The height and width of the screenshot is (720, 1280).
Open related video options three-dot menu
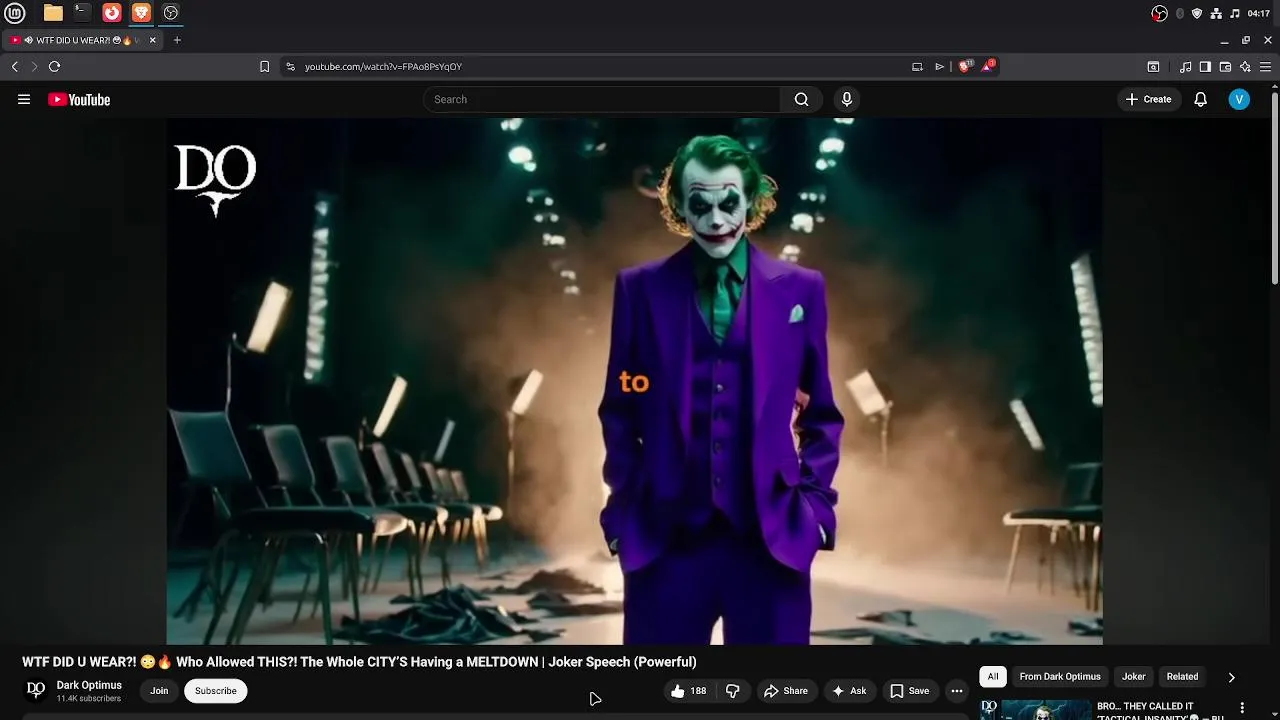point(1243,708)
